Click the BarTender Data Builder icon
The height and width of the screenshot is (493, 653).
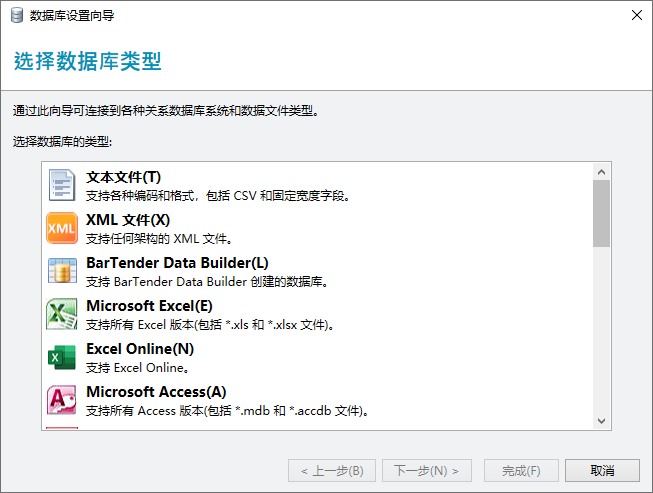coord(62,271)
